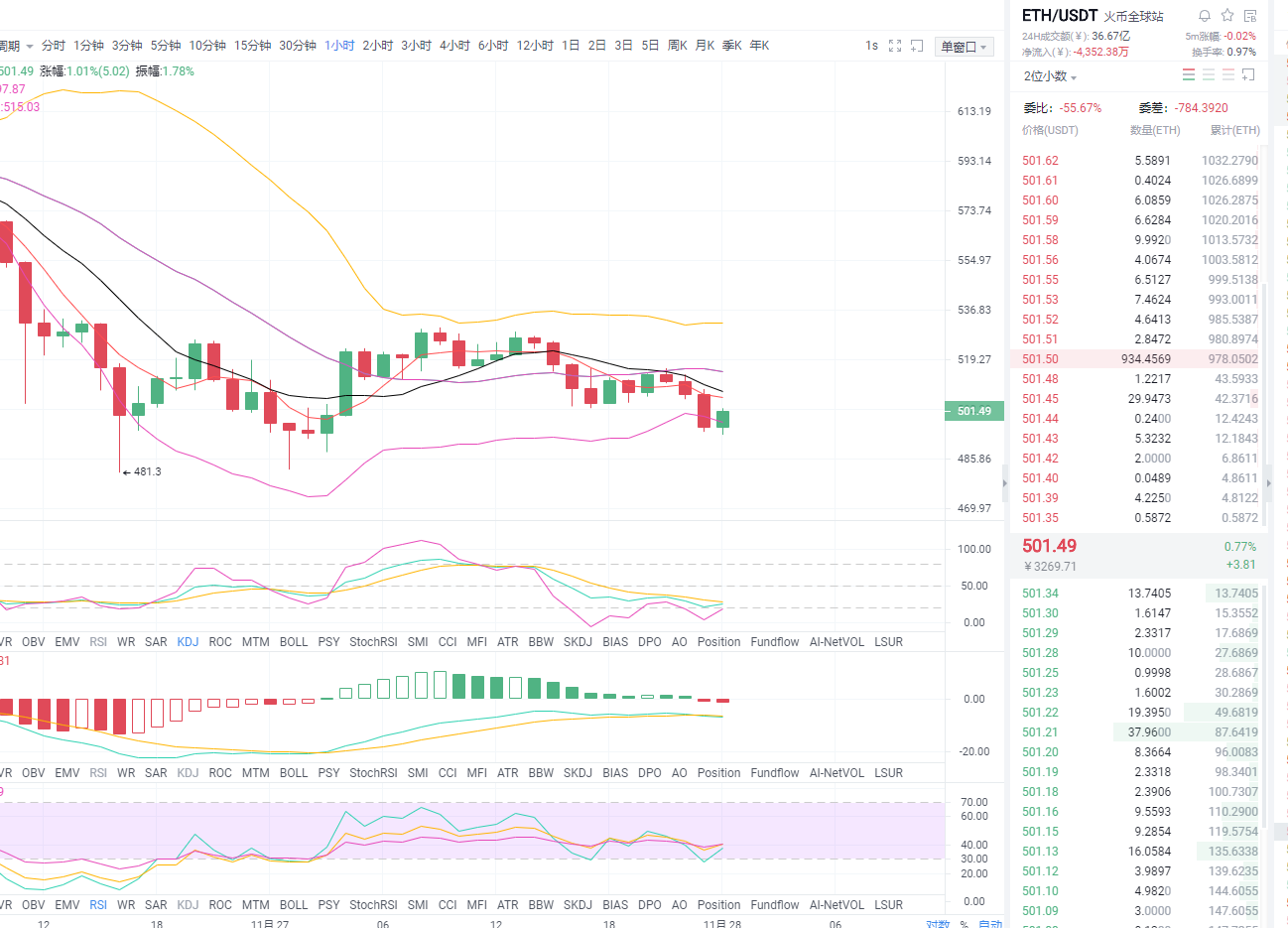The height and width of the screenshot is (928, 1288).
Task: Switch chart to 2日 candles
Action: point(597,46)
